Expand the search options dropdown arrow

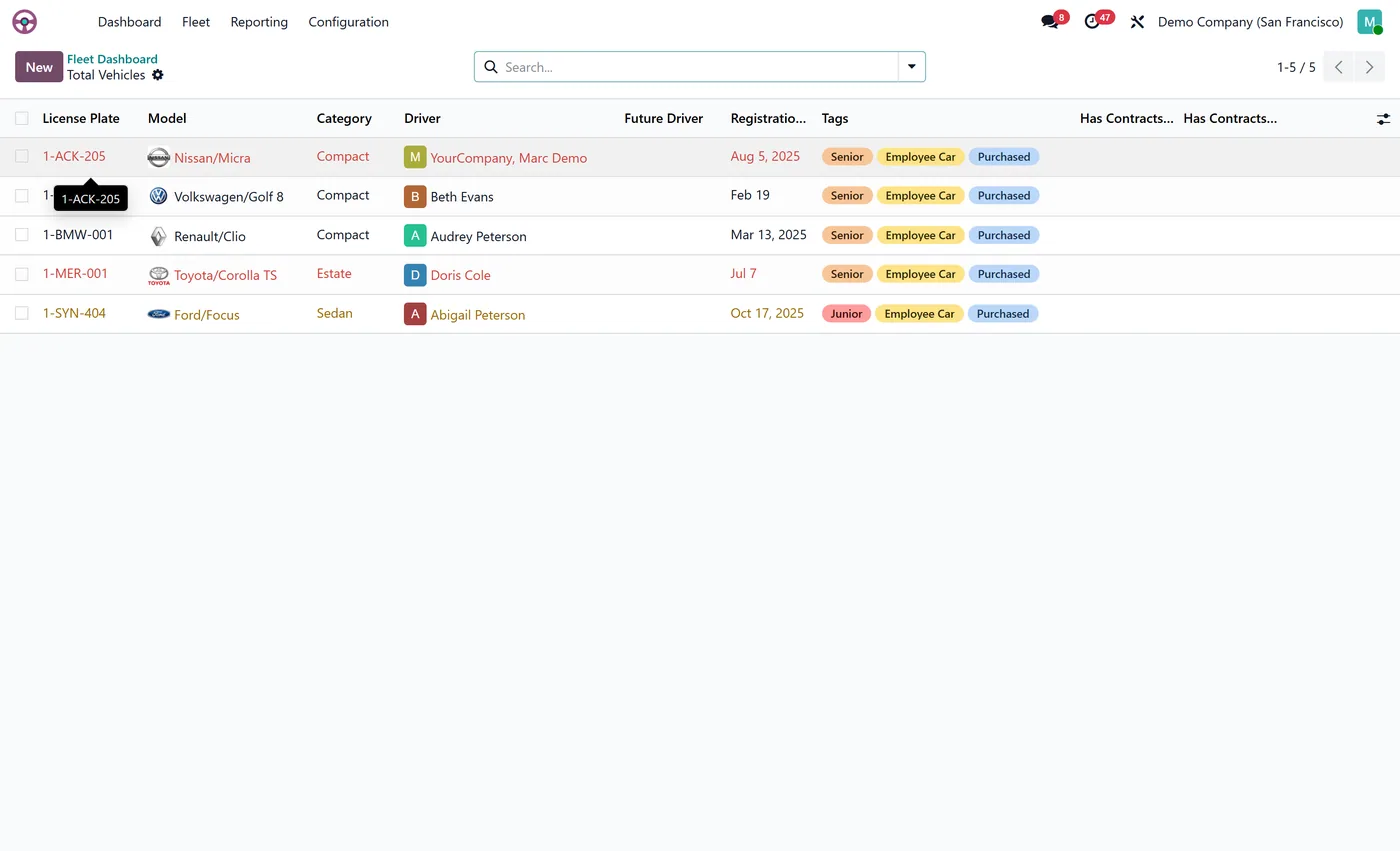tap(912, 67)
